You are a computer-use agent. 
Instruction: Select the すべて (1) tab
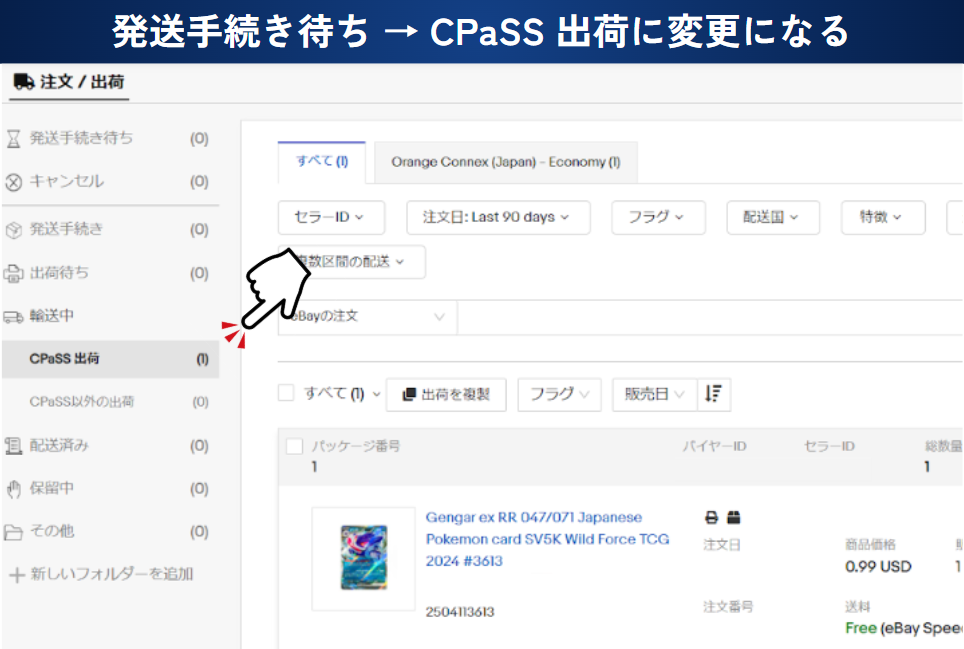[321, 162]
